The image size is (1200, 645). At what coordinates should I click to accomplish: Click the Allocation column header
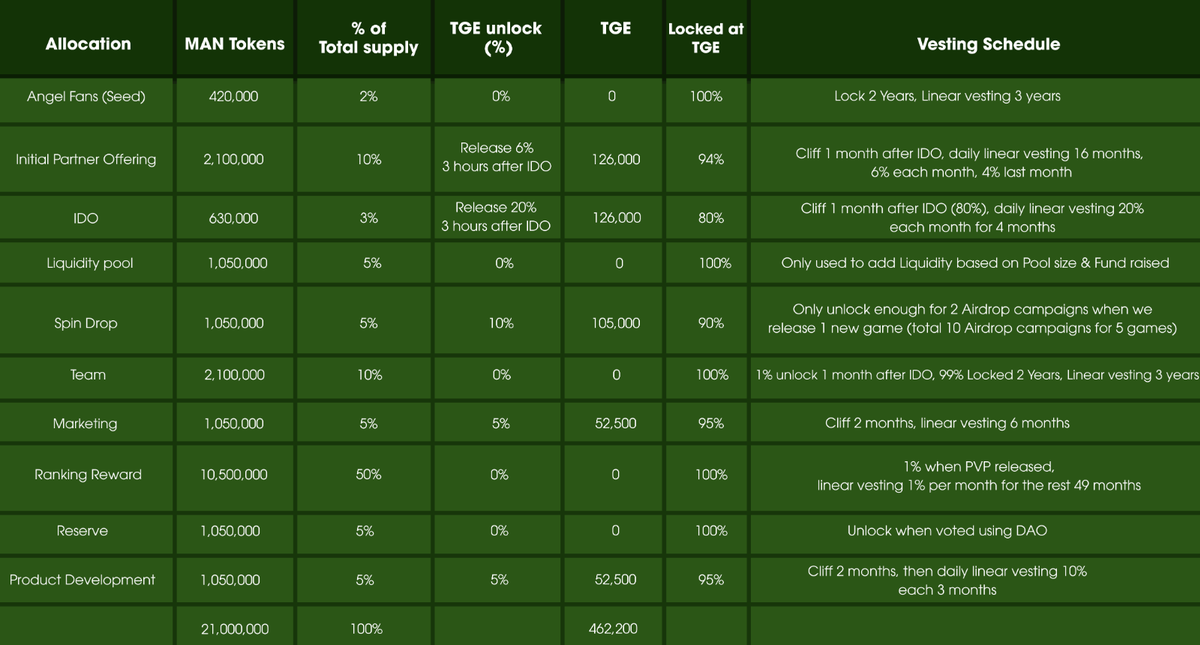[88, 44]
